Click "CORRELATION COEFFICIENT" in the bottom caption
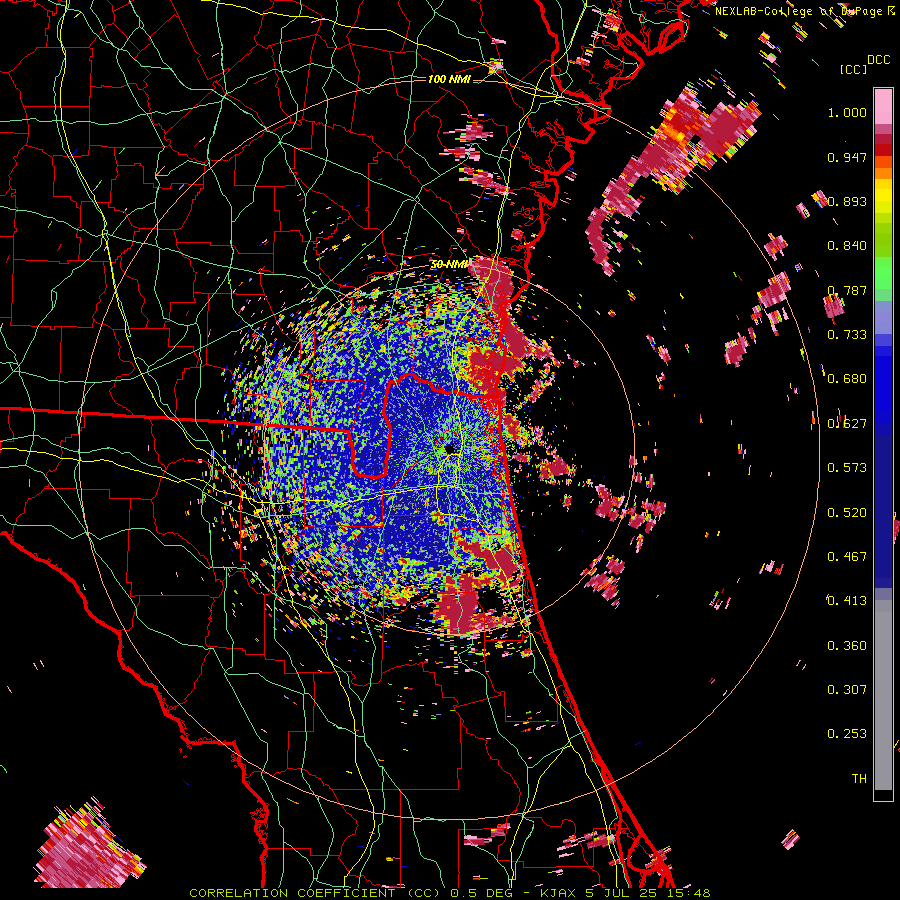 click(x=292, y=893)
